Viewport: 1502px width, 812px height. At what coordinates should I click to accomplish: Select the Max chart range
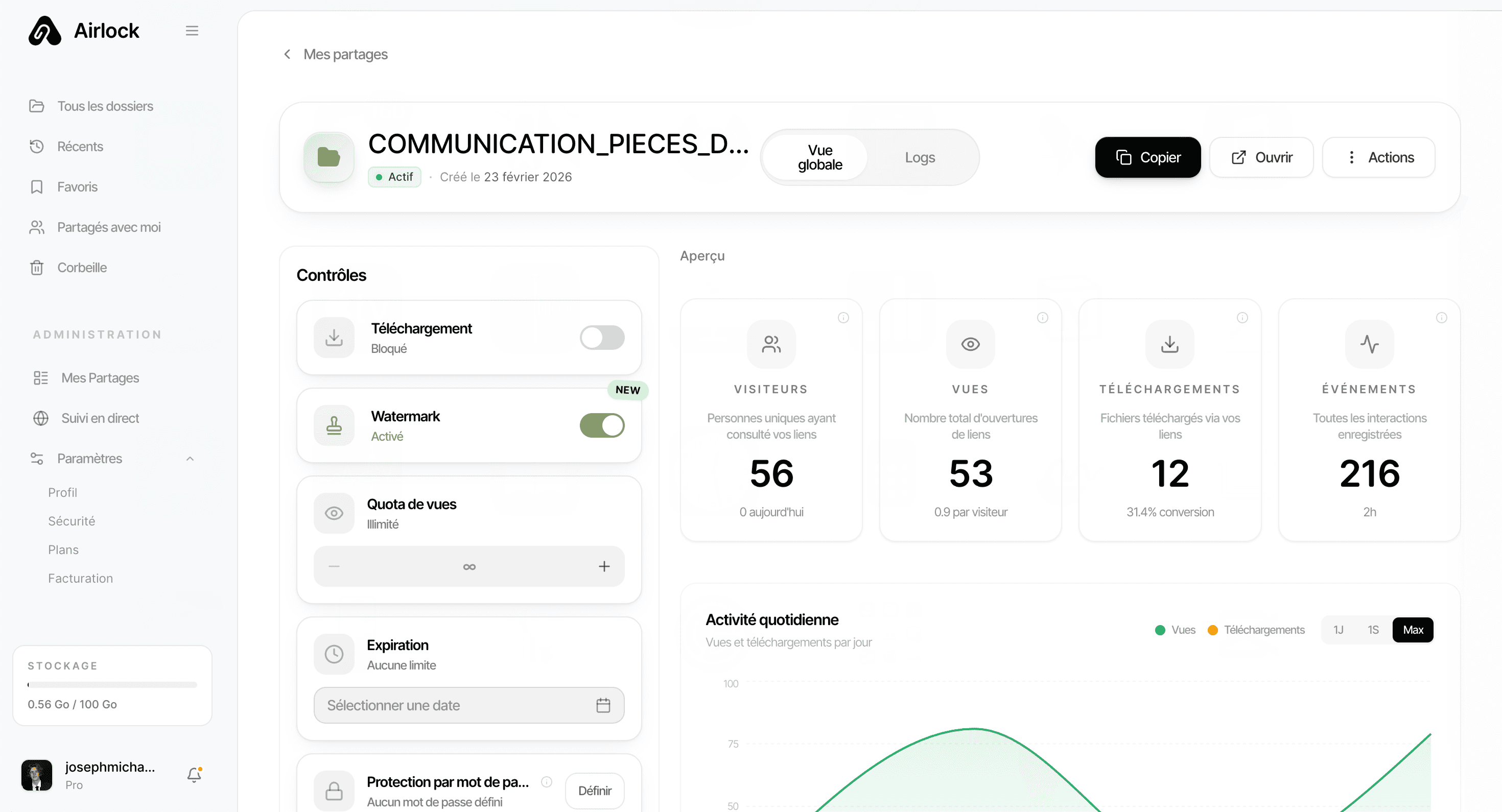(1414, 630)
